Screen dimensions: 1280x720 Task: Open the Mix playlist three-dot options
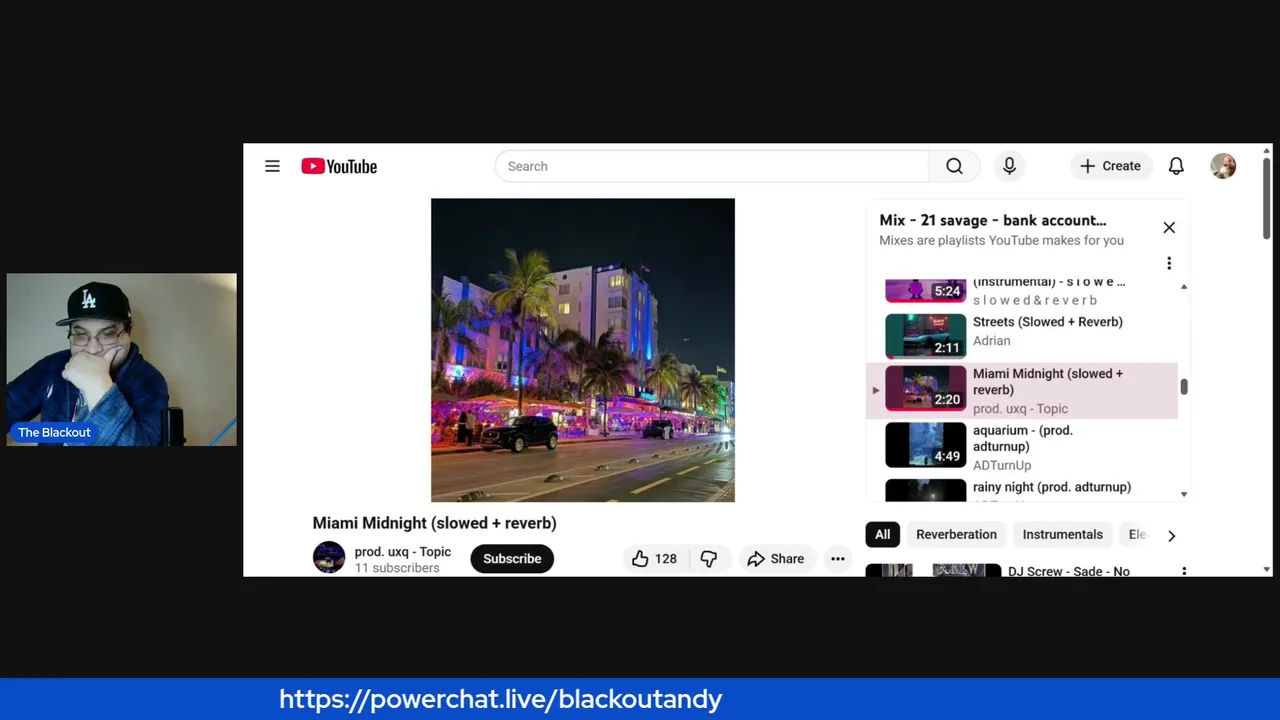click(1169, 263)
